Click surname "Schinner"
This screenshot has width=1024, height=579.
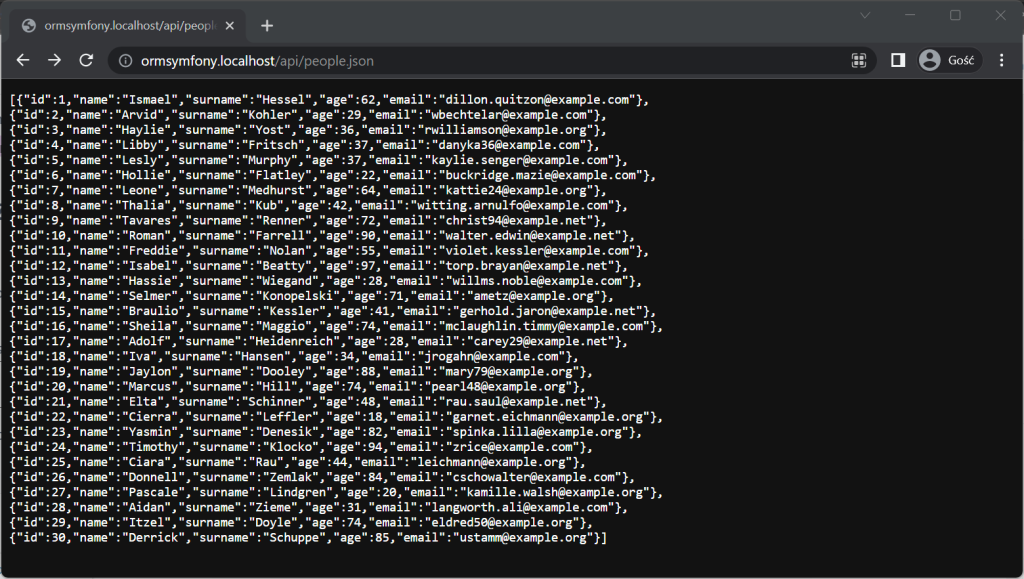tap(276, 400)
